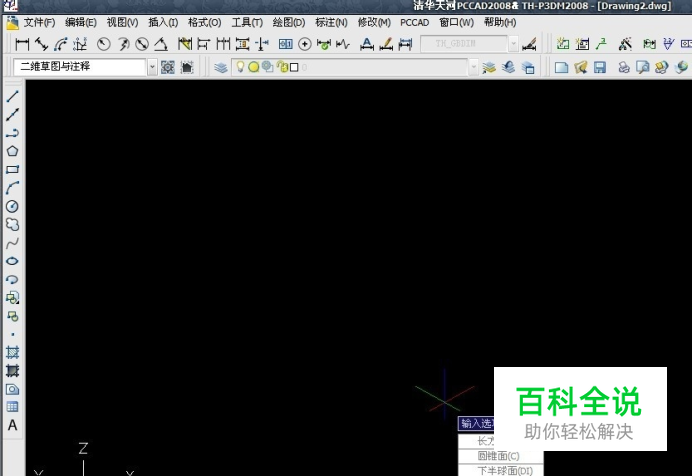Select the Circle tool
The width and height of the screenshot is (692, 476).
click(x=12, y=206)
